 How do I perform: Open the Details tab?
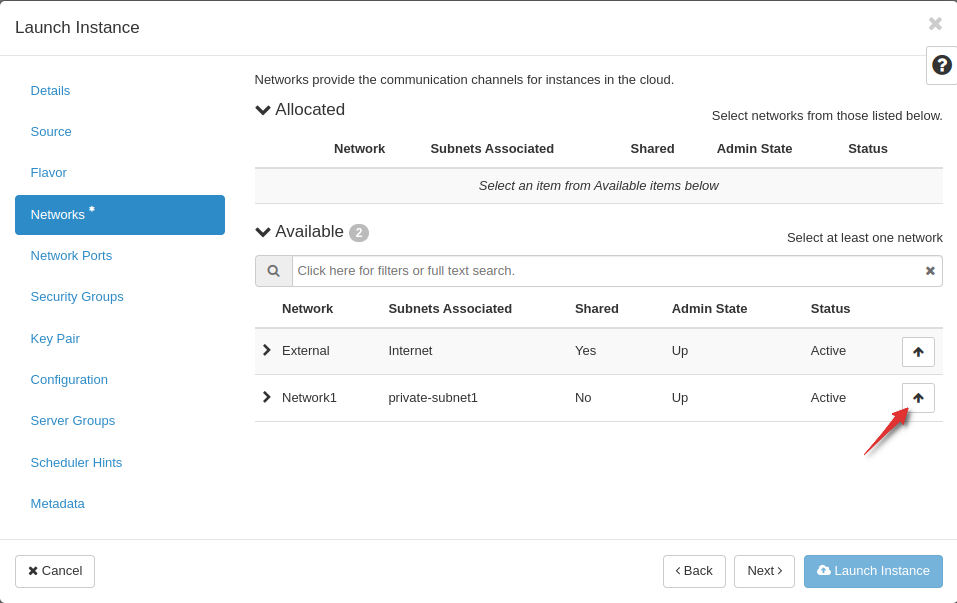click(50, 91)
